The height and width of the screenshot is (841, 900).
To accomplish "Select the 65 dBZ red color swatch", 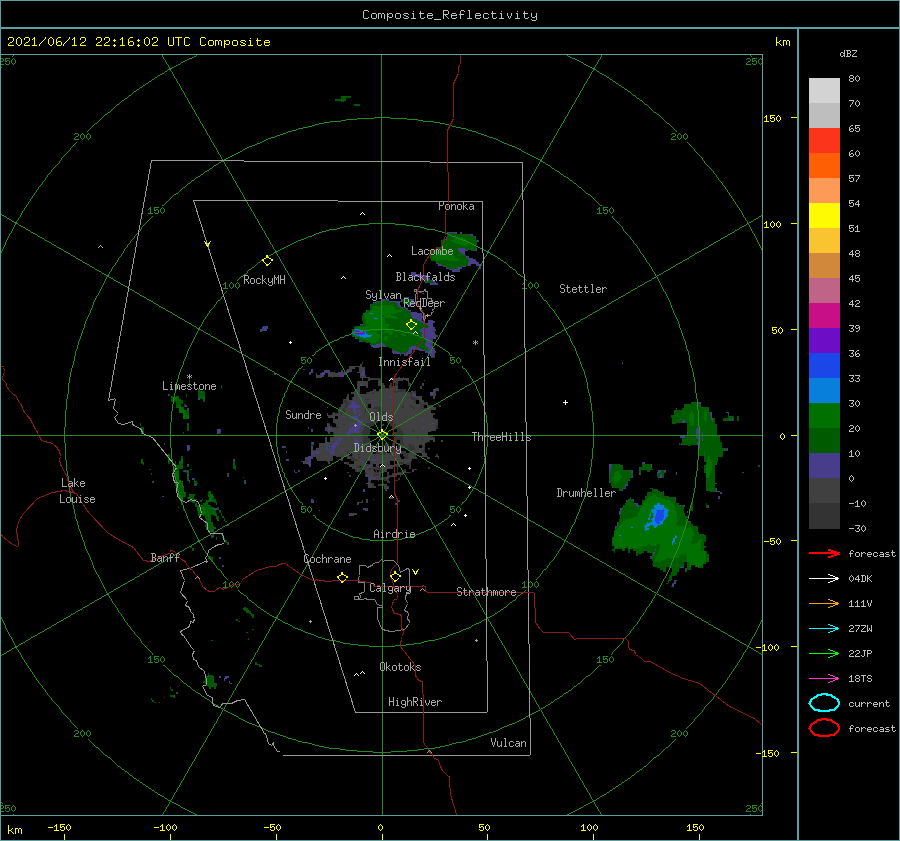I will click(x=824, y=141).
